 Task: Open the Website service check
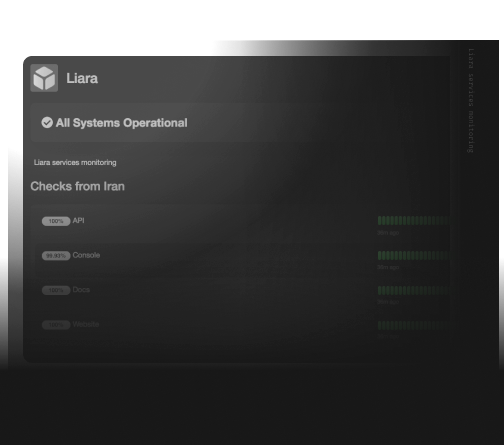point(86,324)
